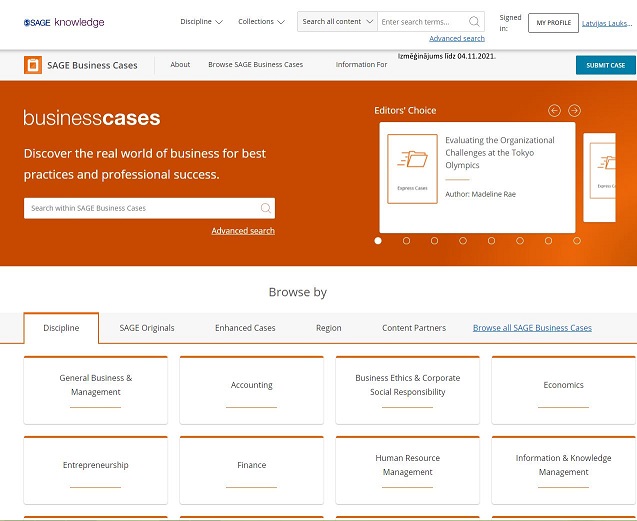Viewport: 637px width, 521px height.
Task: Open Browse SAGE Business Cases menu
Action: point(256,65)
